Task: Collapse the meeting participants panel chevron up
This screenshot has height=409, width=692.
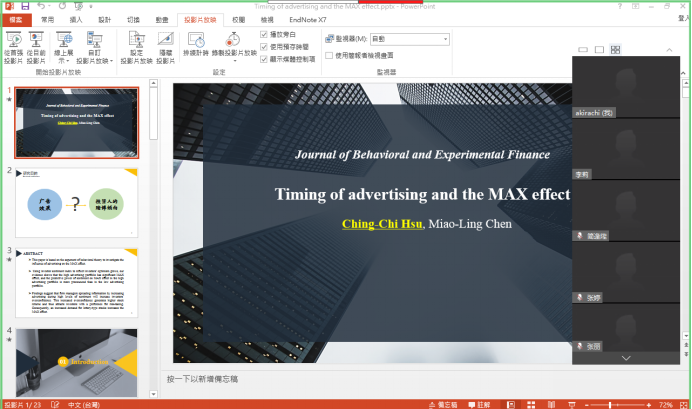Action: 669,50
